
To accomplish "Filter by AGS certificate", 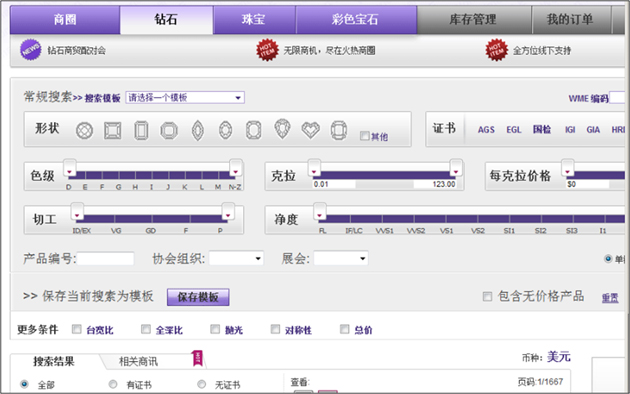I will pos(486,130).
